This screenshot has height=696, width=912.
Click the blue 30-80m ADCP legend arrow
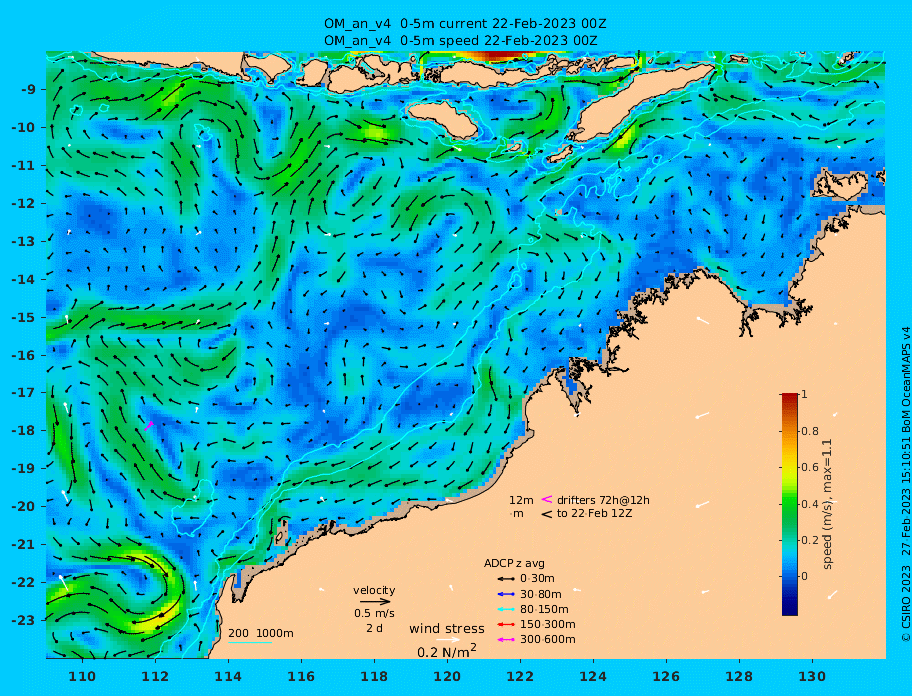point(506,594)
